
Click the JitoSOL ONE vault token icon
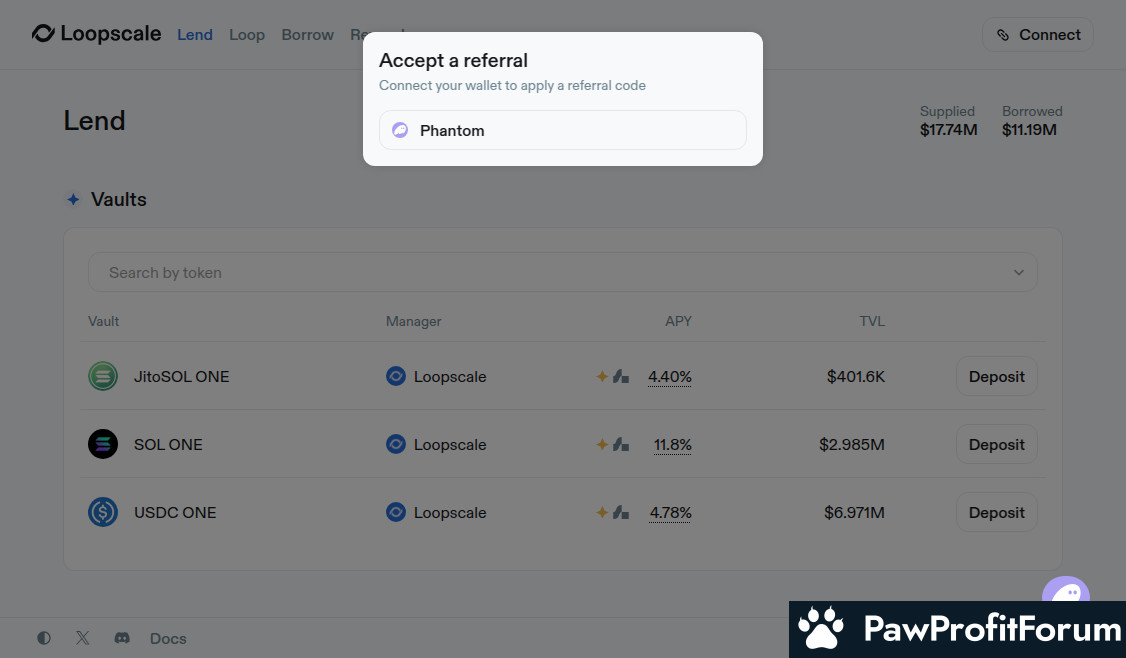tap(103, 377)
